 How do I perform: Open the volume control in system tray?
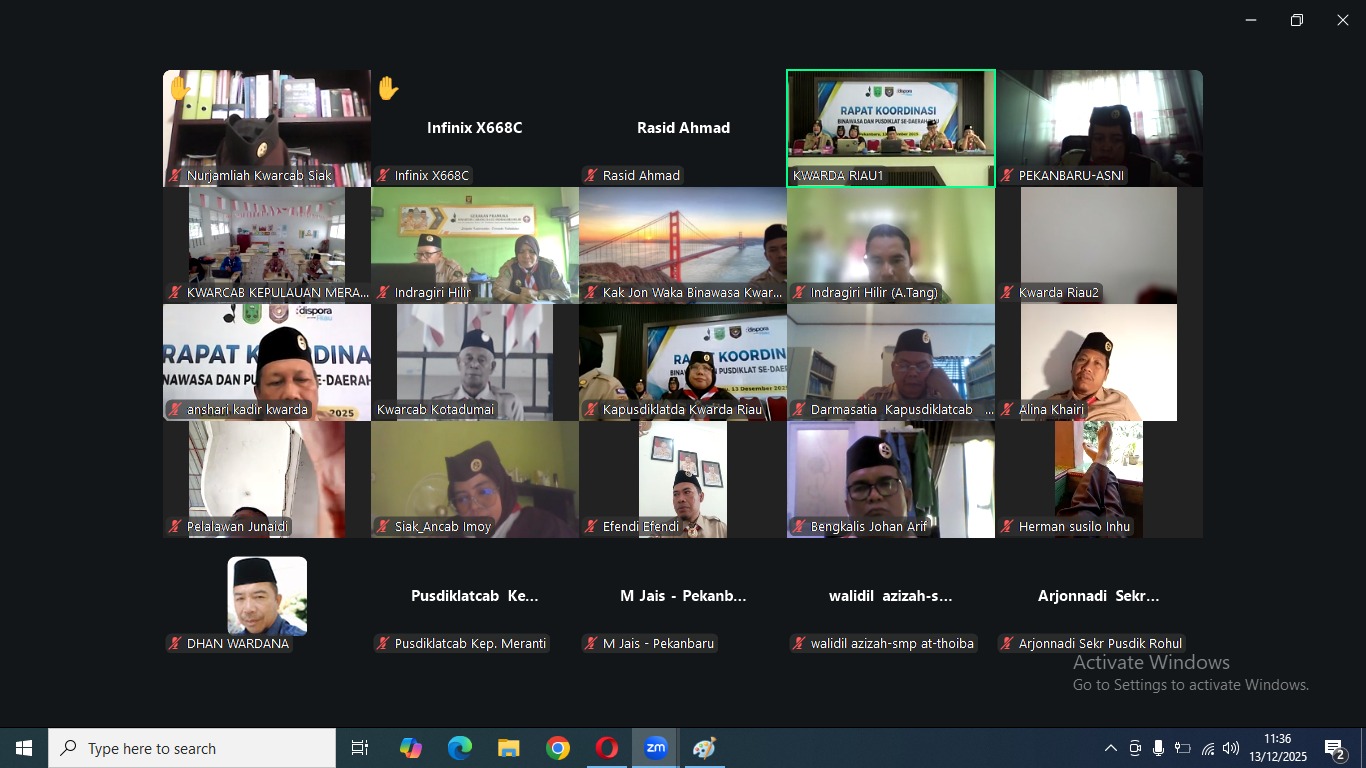click(x=1231, y=748)
